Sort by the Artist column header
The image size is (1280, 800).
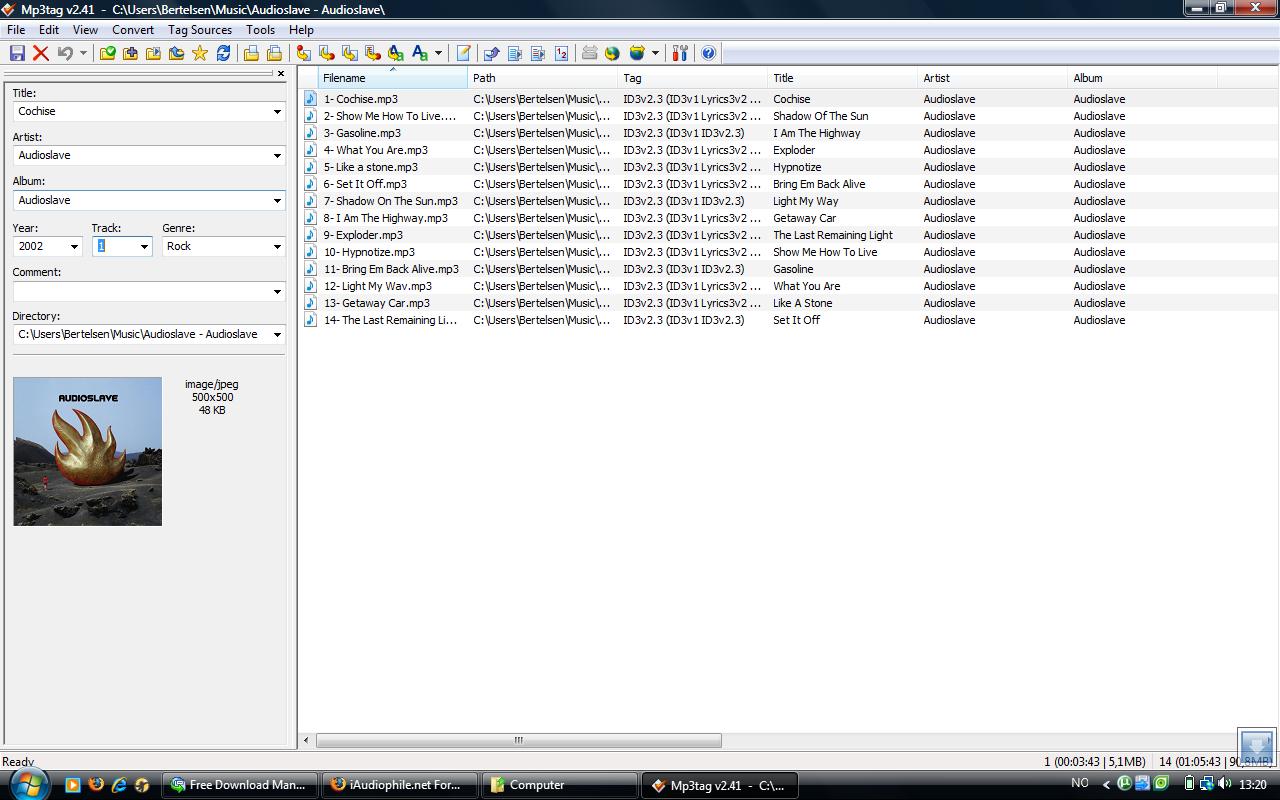coord(993,78)
